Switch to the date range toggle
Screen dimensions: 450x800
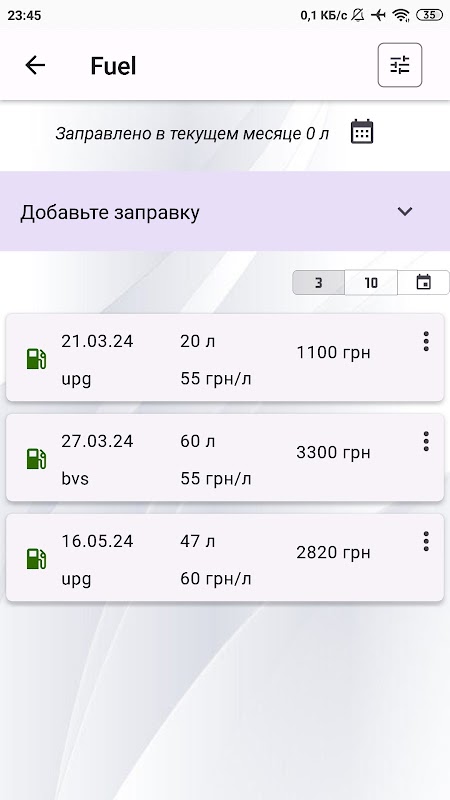pyautogui.click(x=423, y=283)
